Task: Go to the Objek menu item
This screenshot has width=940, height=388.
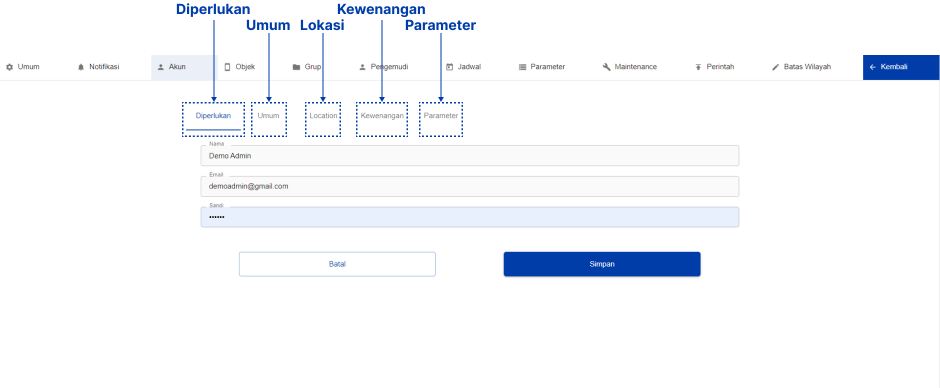Action: point(240,67)
